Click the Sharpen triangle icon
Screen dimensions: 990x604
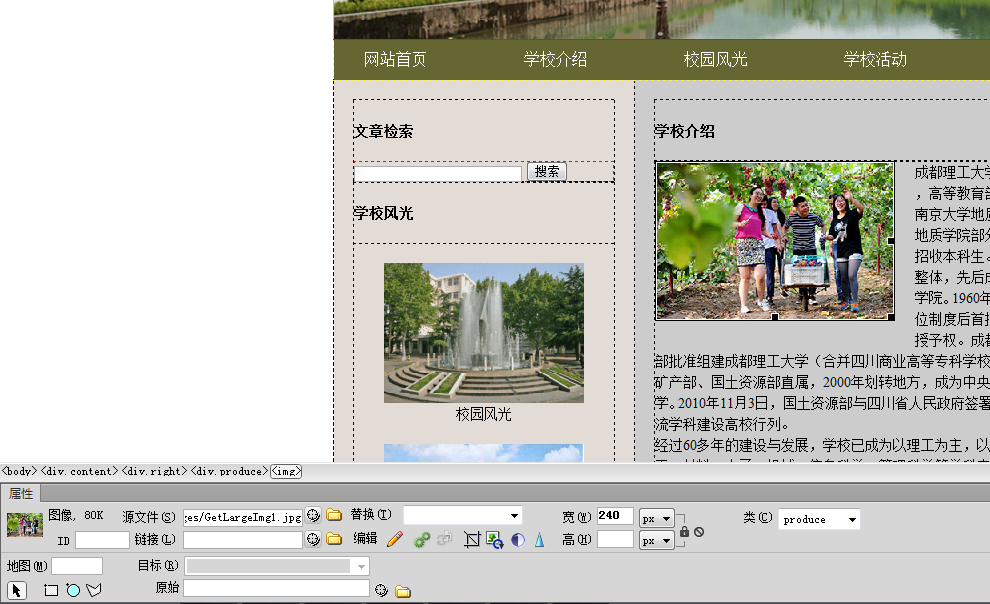click(539, 540)
